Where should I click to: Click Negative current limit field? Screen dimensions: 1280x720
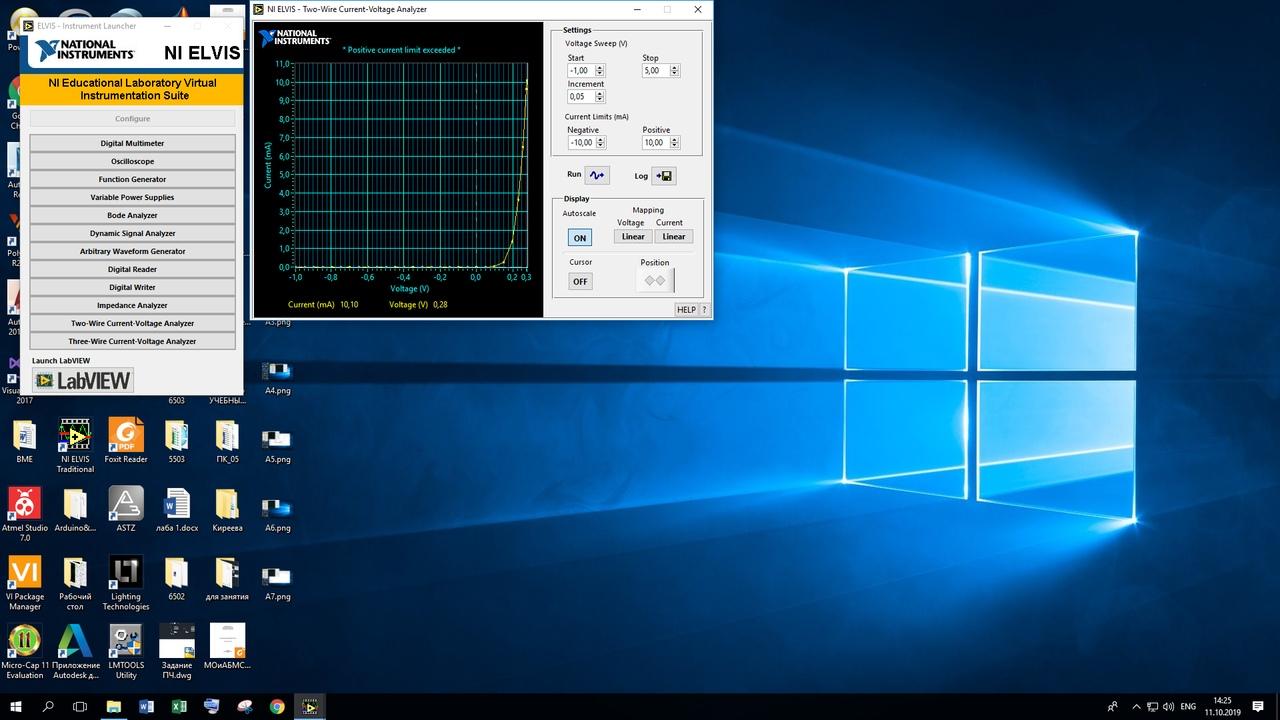[x=581, y=143]
